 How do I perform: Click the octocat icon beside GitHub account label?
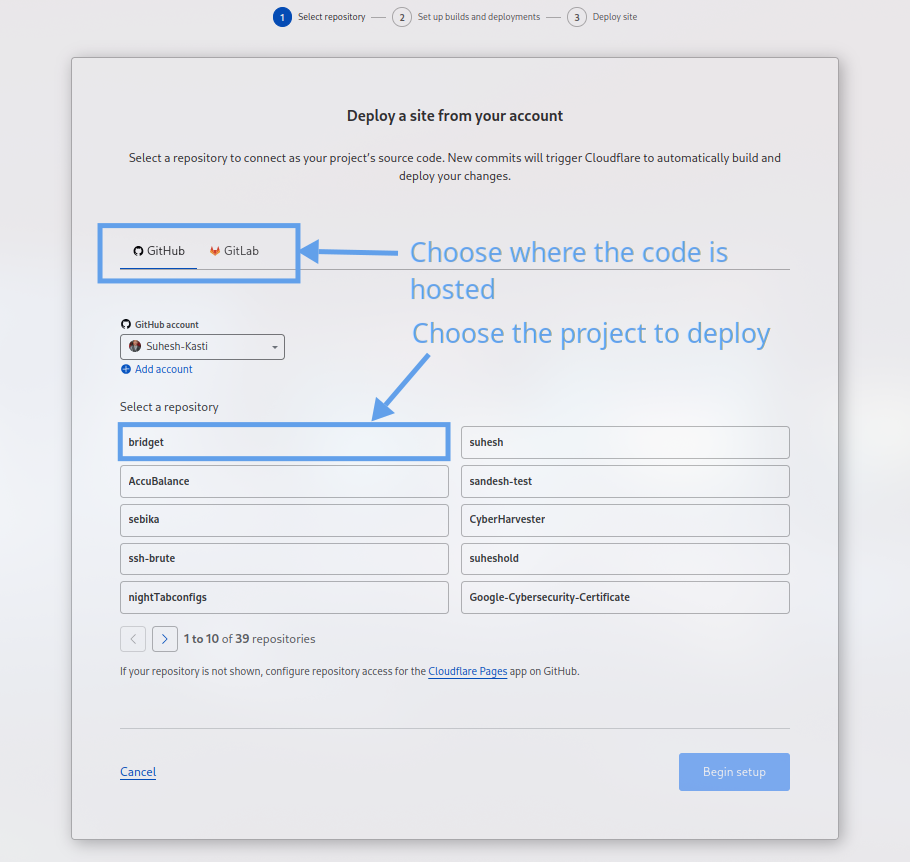127,323
